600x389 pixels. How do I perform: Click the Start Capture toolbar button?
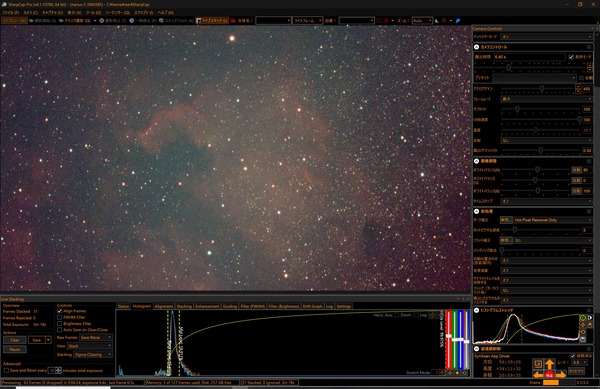[x=42, y=21]
